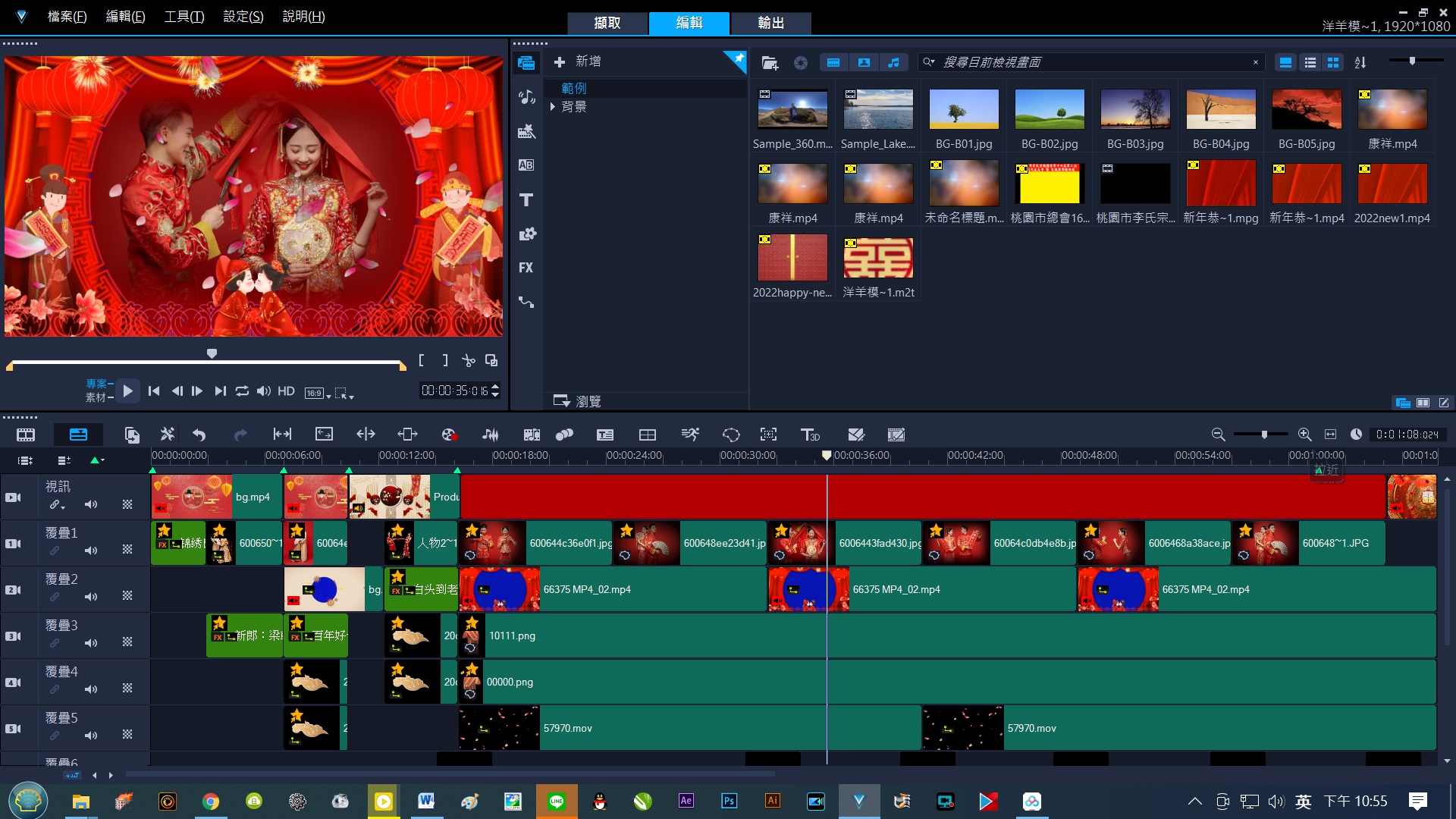The width and height of the screenshot is (1456, 819).
Task: Fit project in timeline window
Action: point(1330,435)
